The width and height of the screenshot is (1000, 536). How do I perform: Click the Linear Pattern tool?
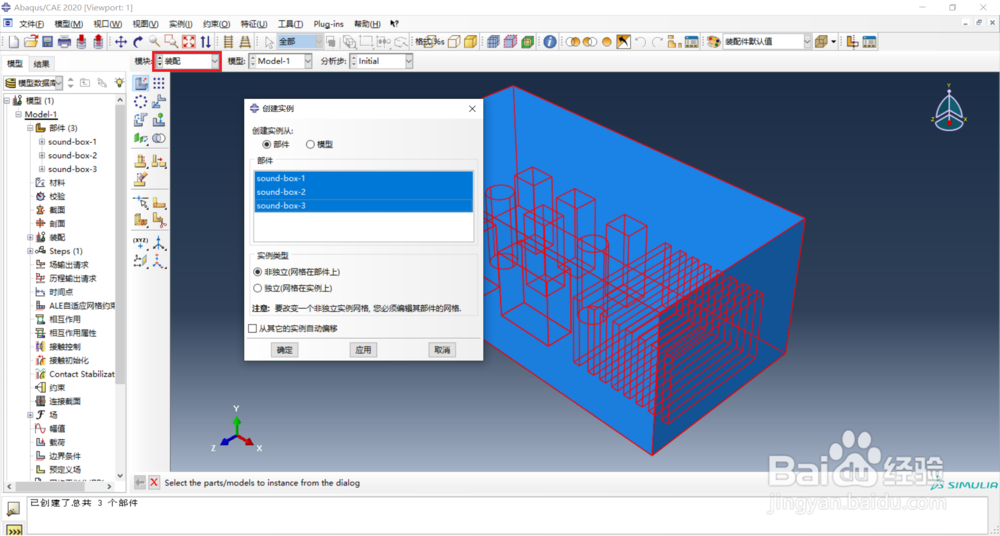pos(159,83)
